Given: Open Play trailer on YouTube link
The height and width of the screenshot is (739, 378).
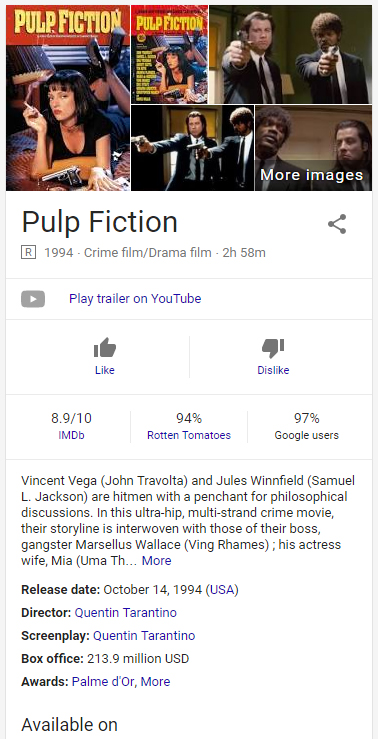Looking at the screenshot, I should (x=135, y=299).
